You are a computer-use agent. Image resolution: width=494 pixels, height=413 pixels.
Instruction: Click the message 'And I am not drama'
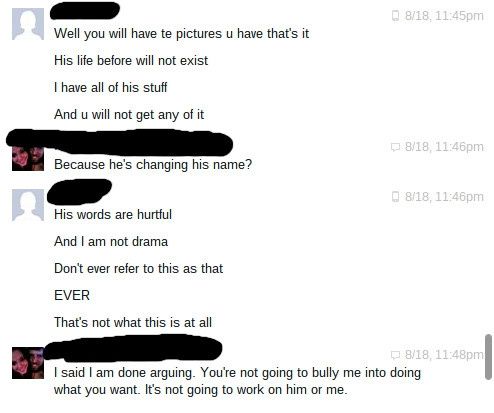coord(111,241)
